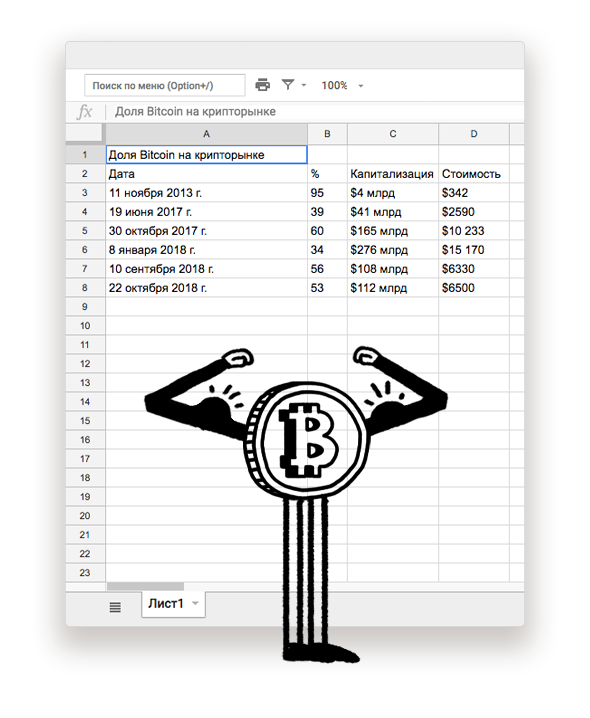Click the fx formula icon

[85, 112]
